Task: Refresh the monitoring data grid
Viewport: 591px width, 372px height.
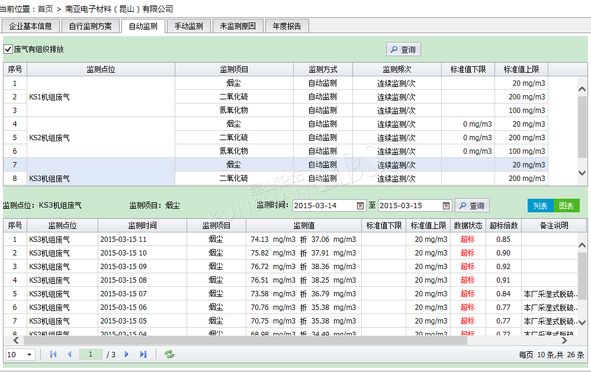Action: pyautogui.click(x=169, y=354)
